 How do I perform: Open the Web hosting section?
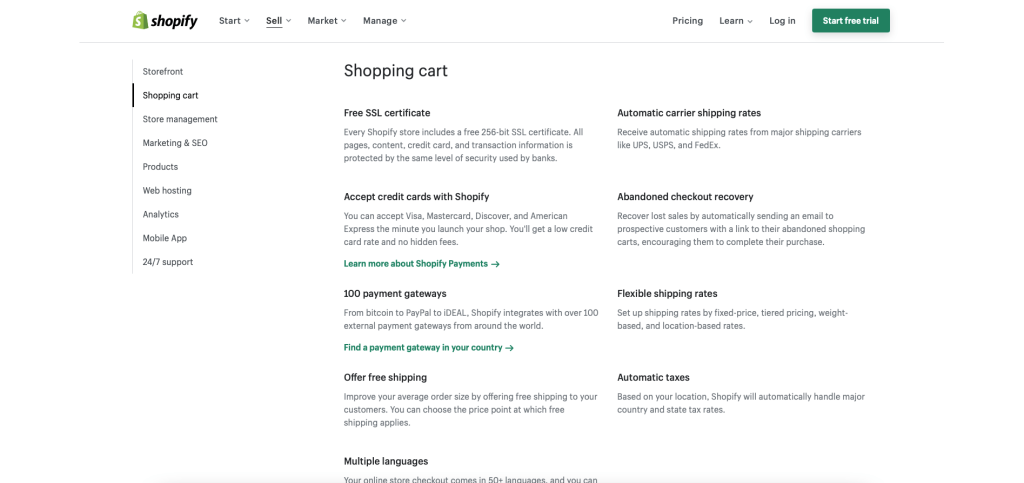tap(167, 191)
